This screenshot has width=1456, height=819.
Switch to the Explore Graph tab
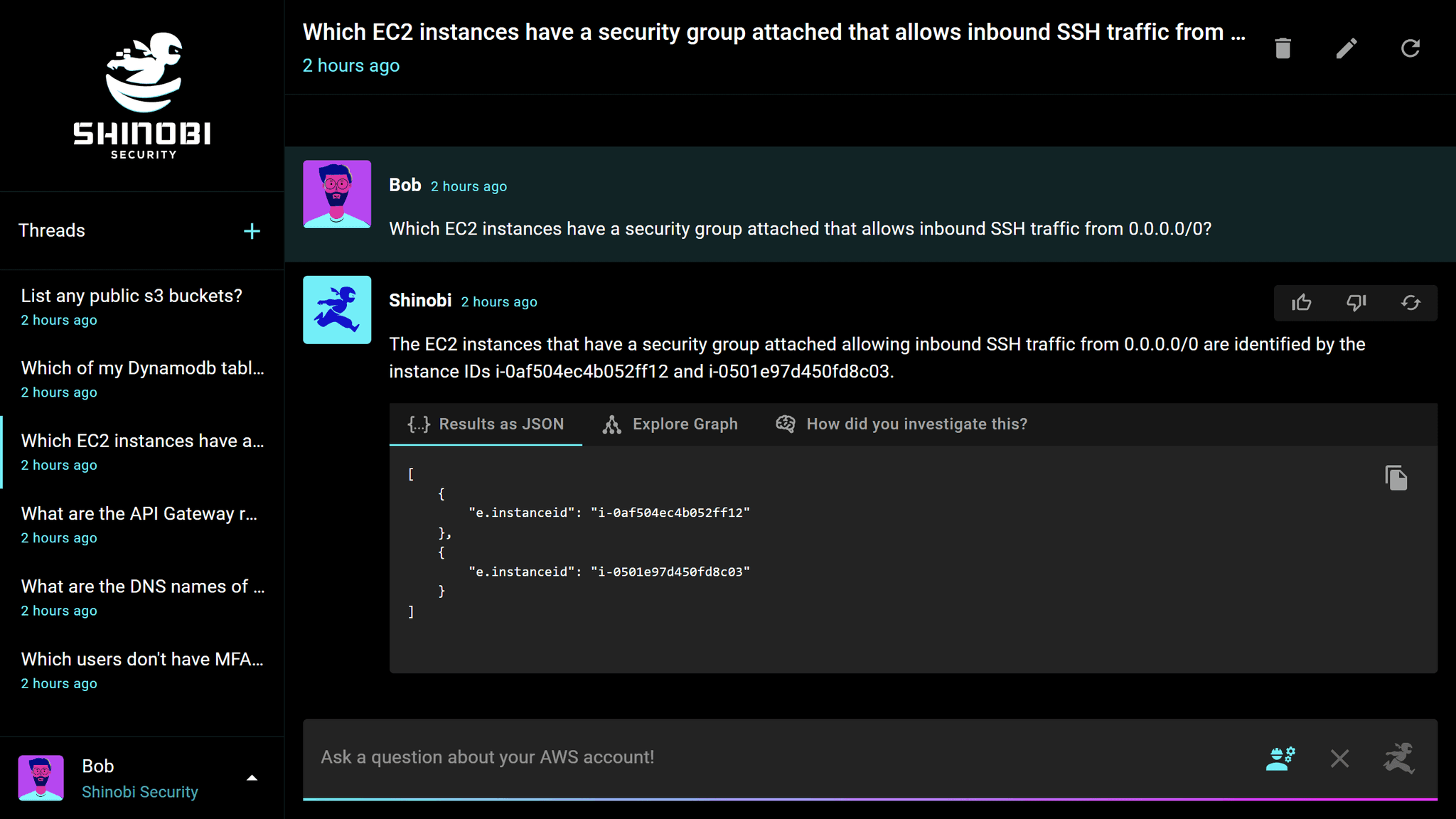(x=669, y=424)
